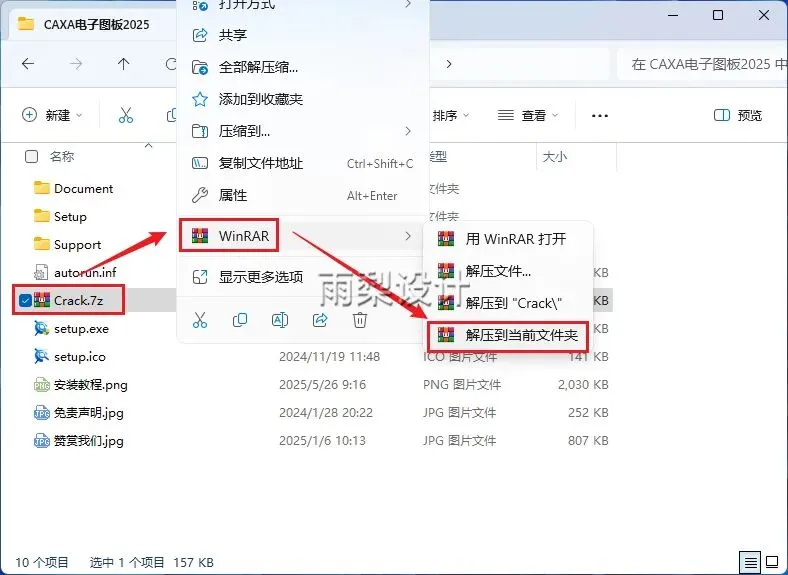
Task: Click Rename icon in context menu bottom row
Action: [x=280, y=320]
